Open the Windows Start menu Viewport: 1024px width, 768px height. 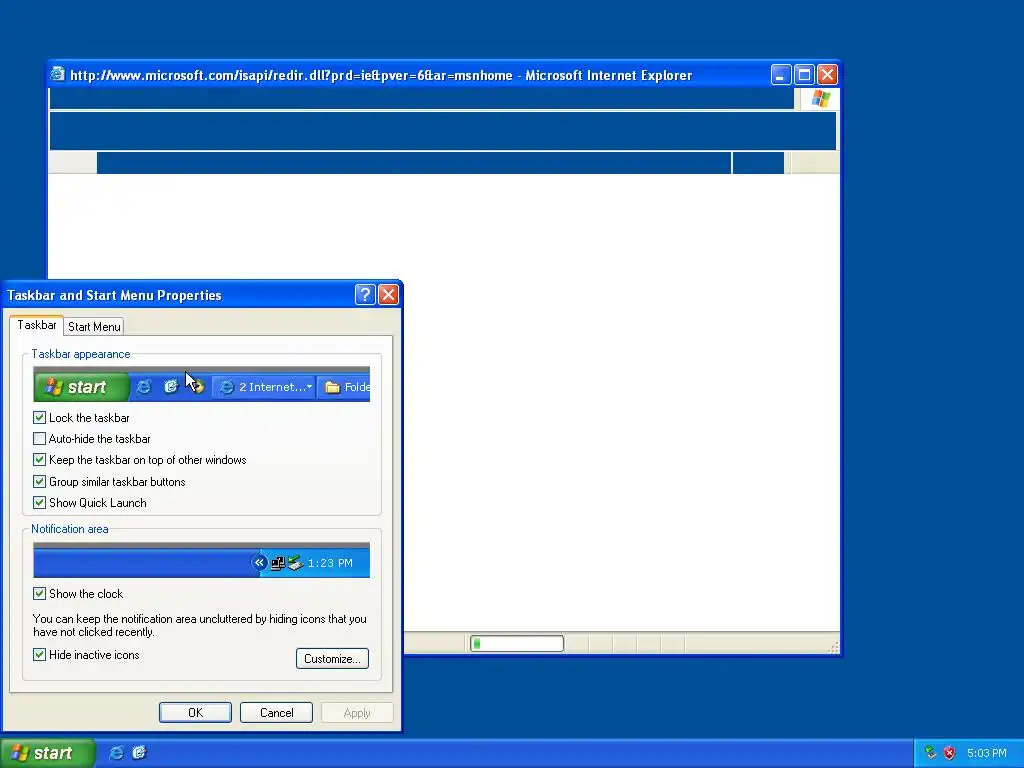(47, 753)
